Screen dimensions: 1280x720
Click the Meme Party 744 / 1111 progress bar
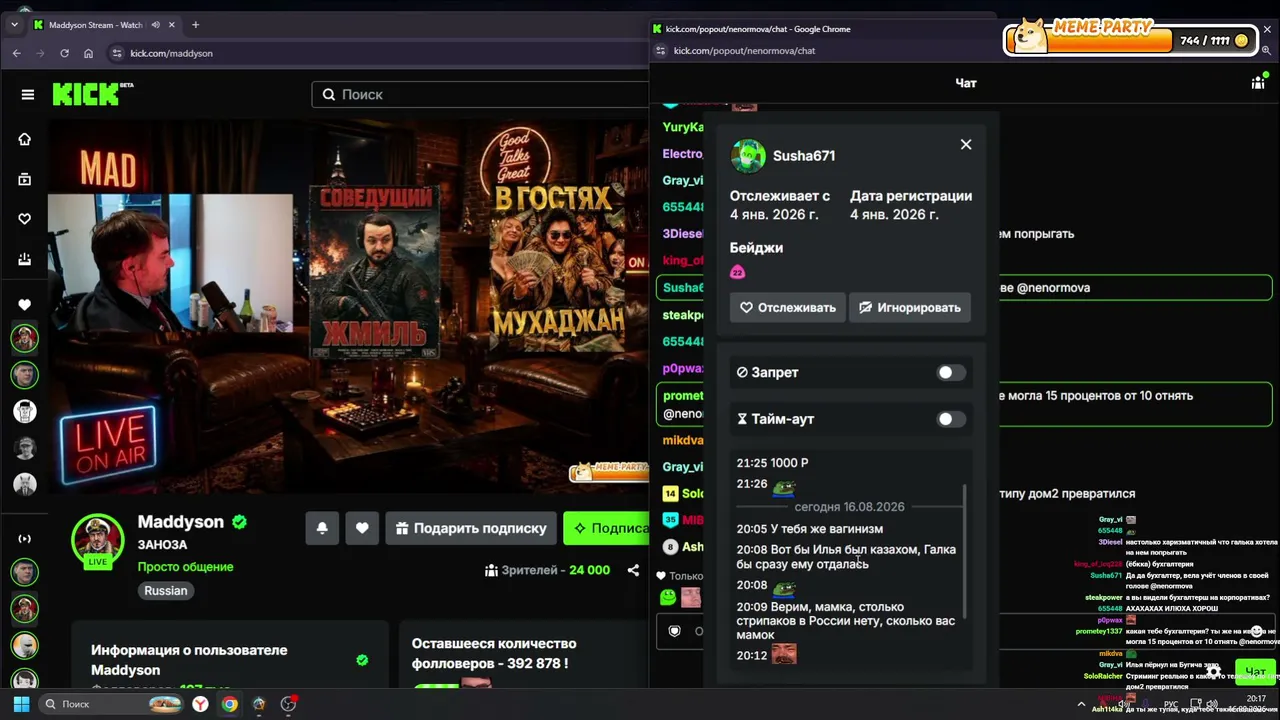coord(1130,40)
